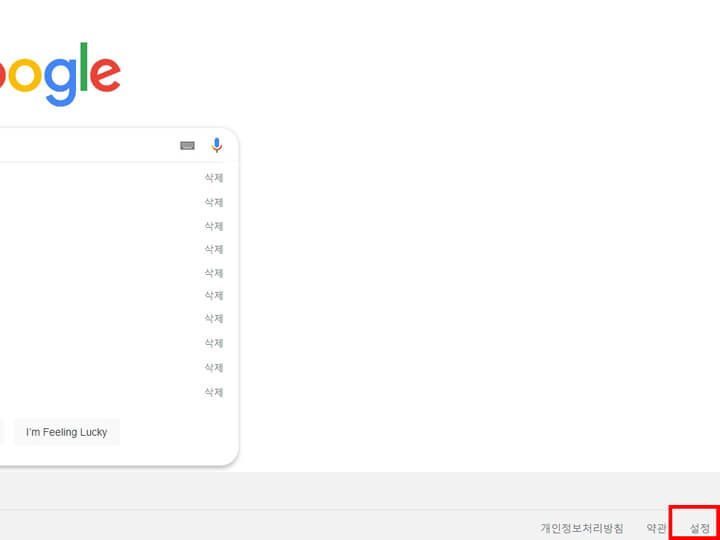Open the 설정 footer menu
The width and height of the screenshot is (720, 540).
pos(700,529)
